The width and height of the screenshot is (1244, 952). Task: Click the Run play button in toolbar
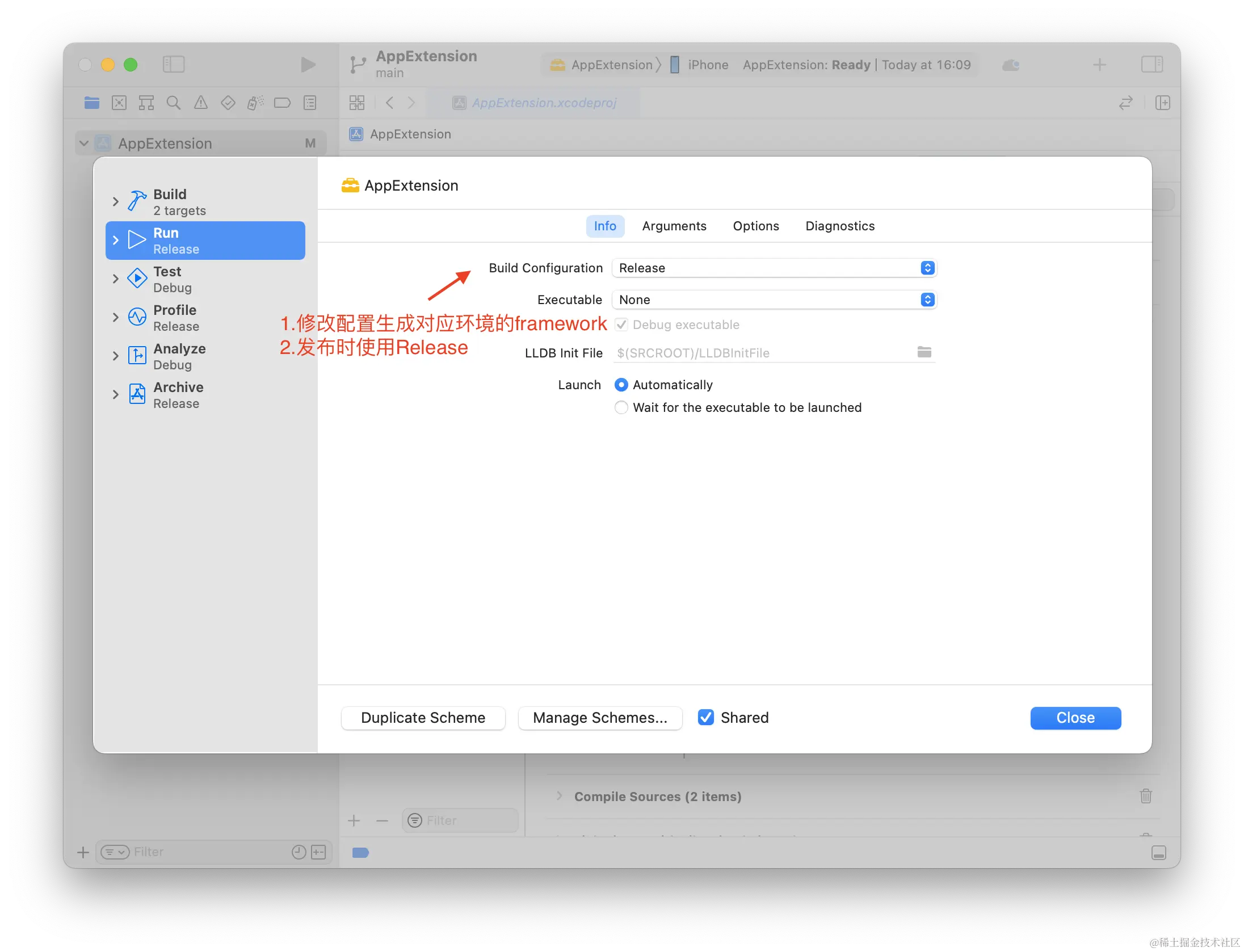coord(308,65)
